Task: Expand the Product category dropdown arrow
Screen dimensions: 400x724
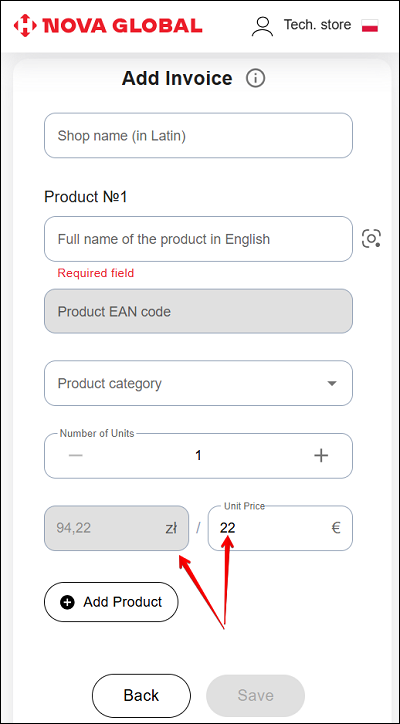Action: coord(332,383)
